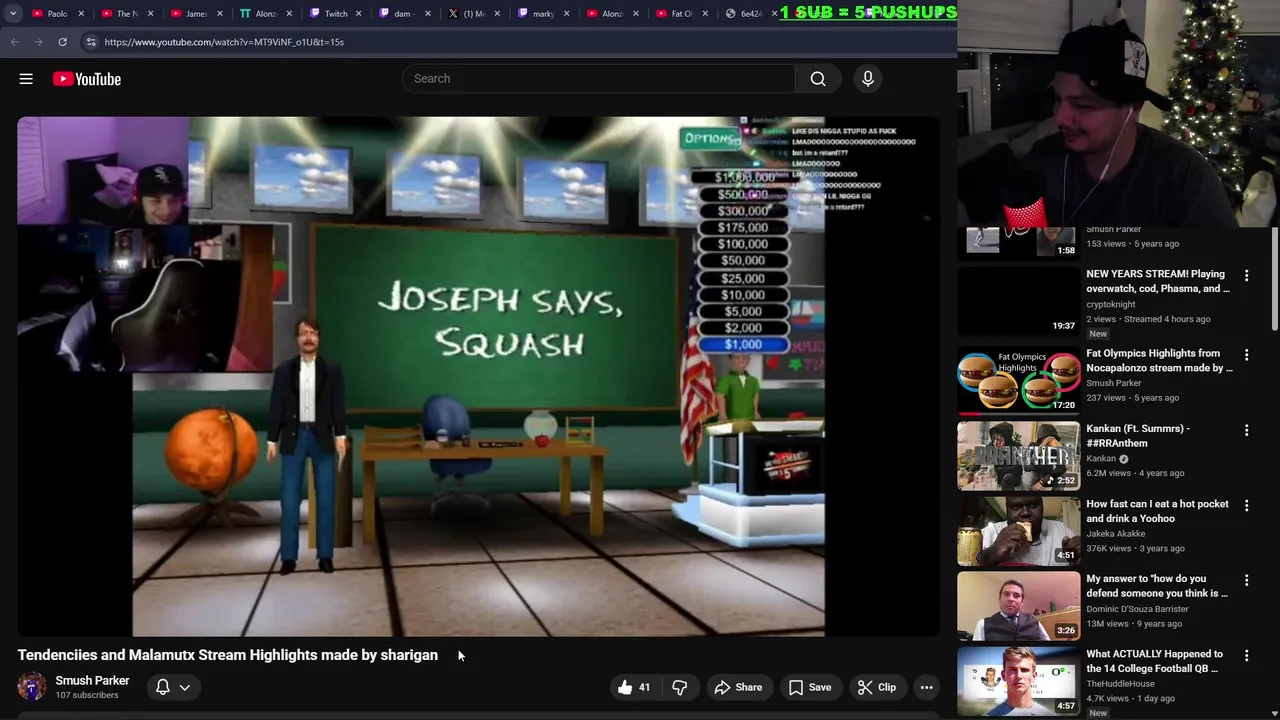Open hot pocket and Yoohoo video thumbnail
This screenshot has height=720, width=1280.
[1019, 530]
